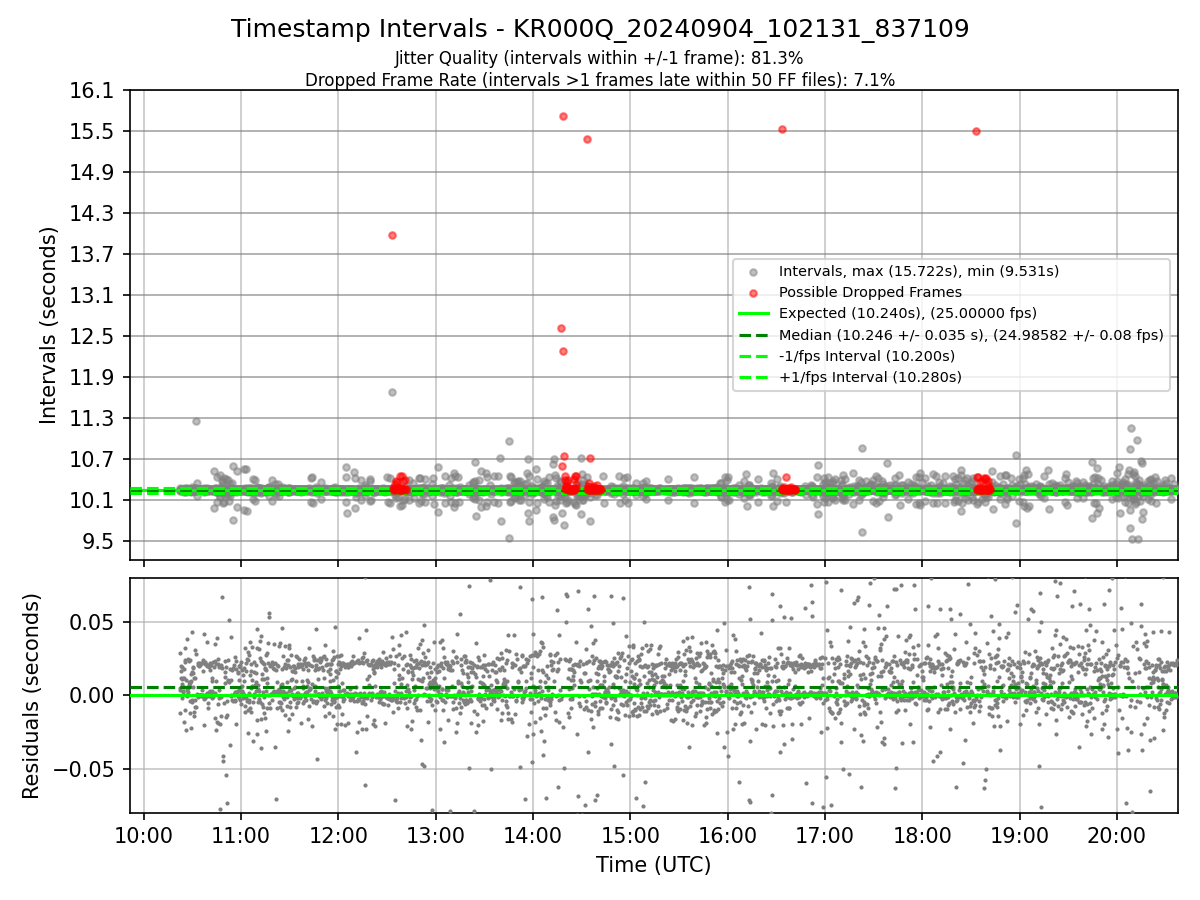This screenshot has height=900, width=1200.
Task: Click the x-axis tick label '15:00'
Action: point(630,834)
